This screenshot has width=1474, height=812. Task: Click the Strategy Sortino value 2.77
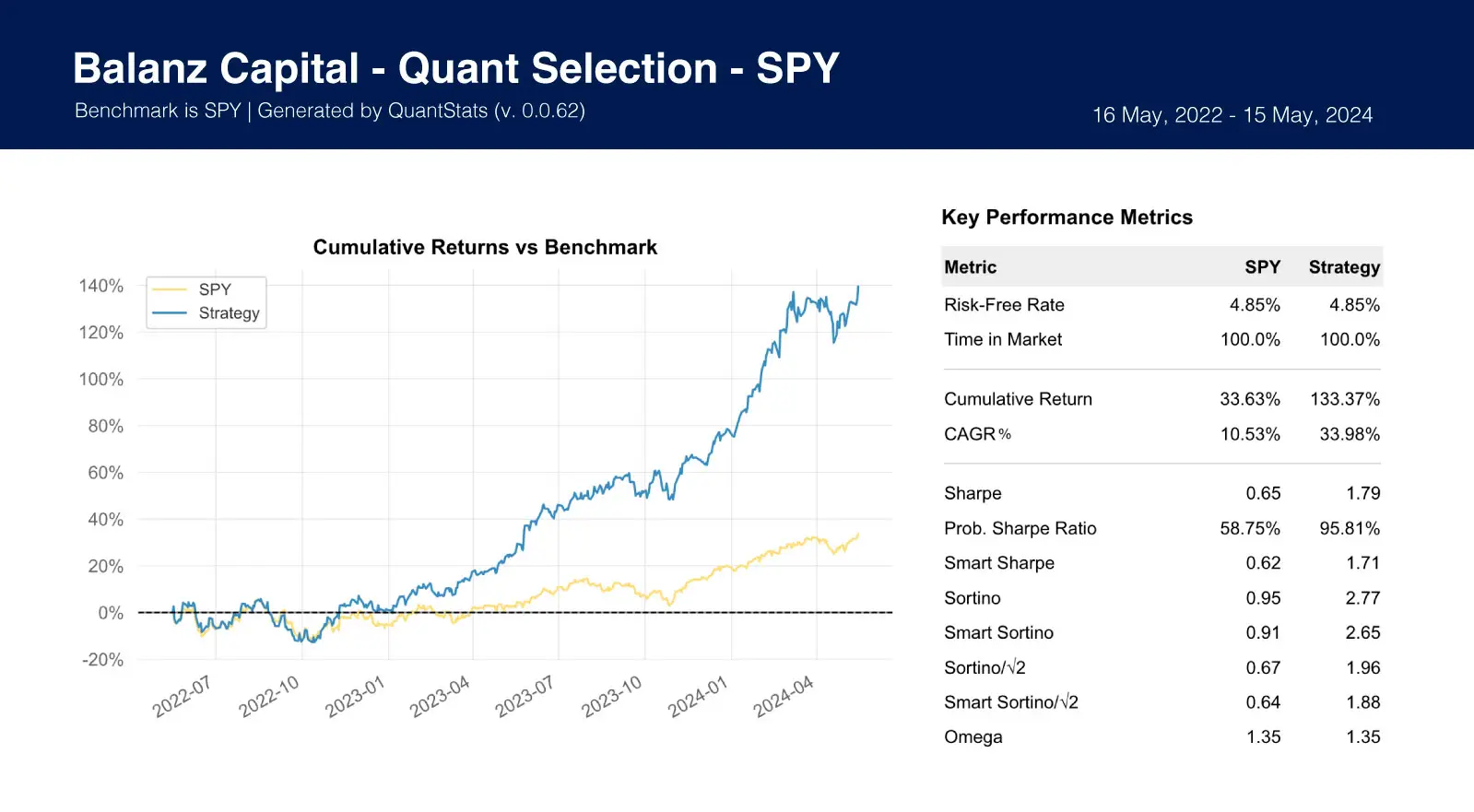click(1362, 598)
